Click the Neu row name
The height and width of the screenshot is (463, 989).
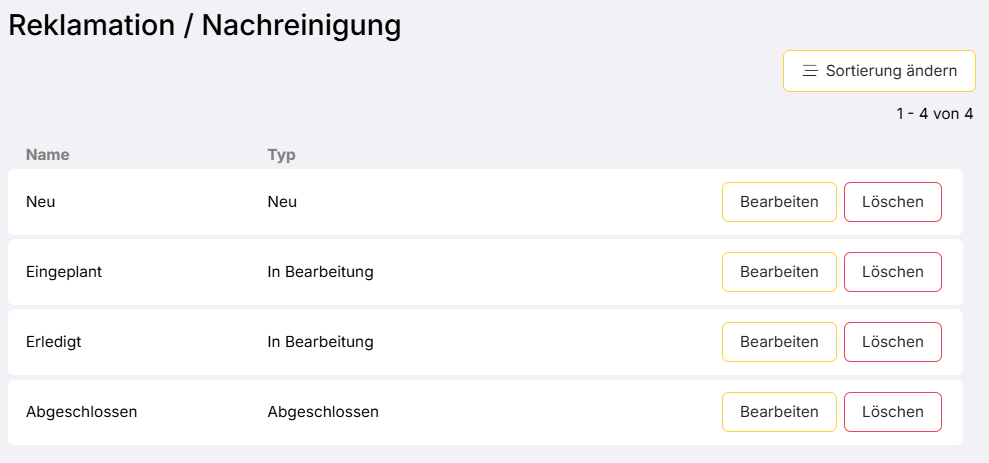click(x=40, y=202)
